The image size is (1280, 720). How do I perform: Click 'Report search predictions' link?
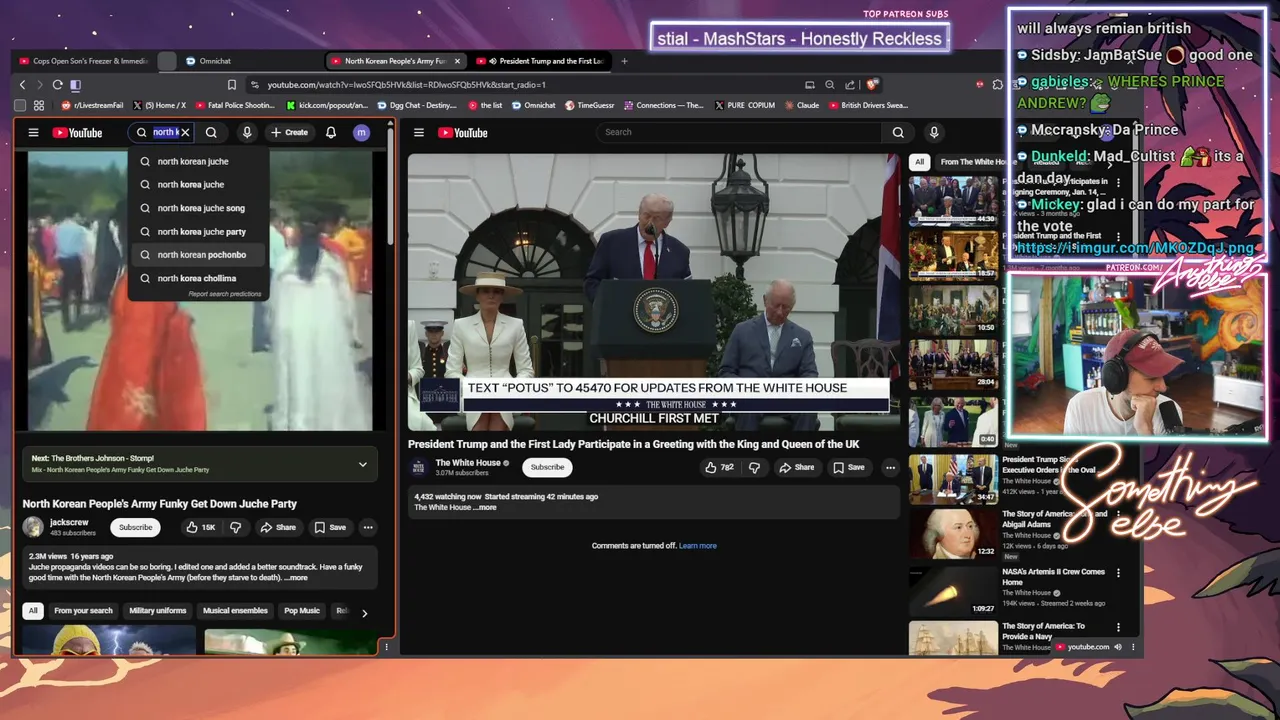coord(225,294)
